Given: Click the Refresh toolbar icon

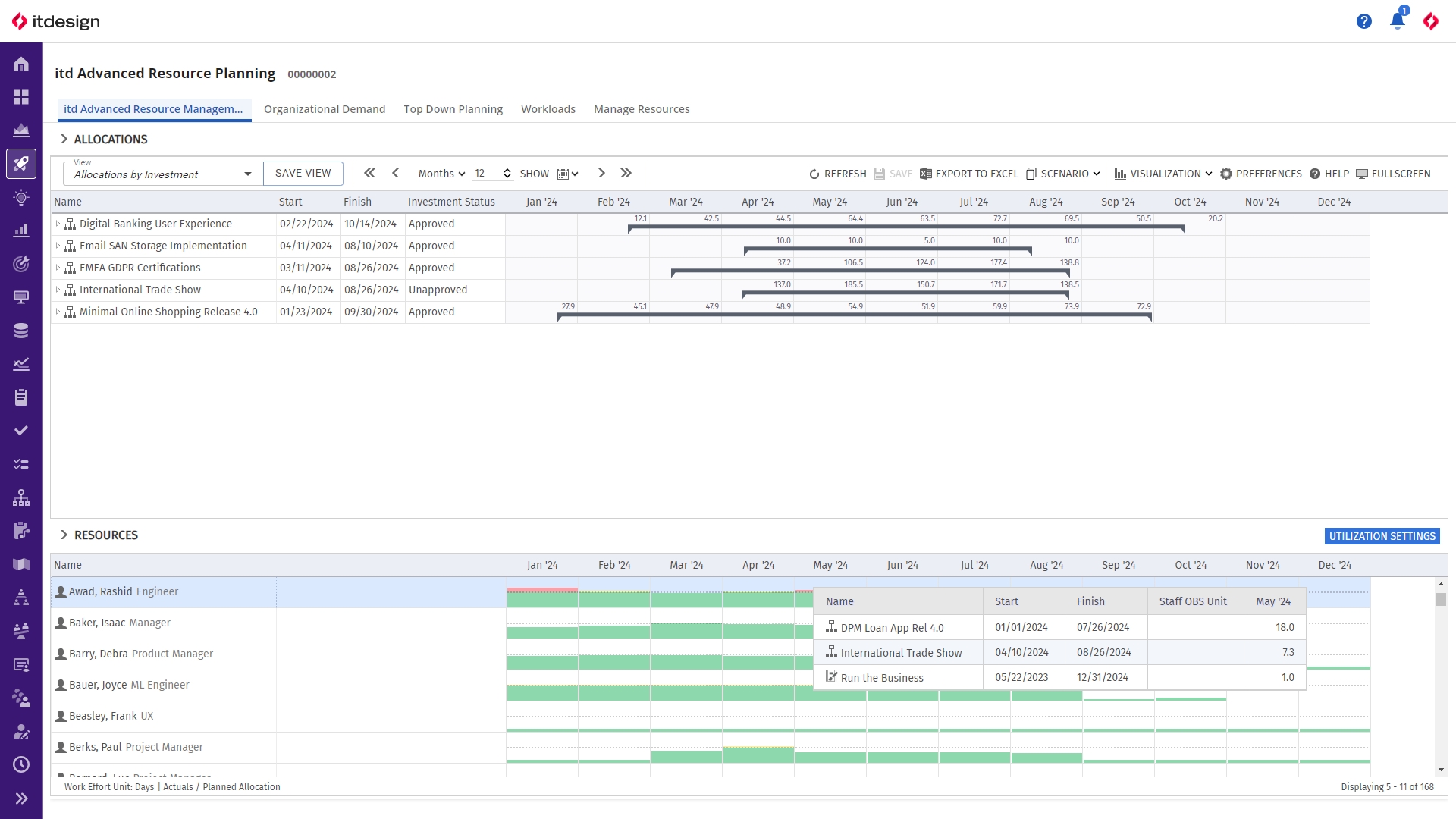Looking at the screenshot, I should [837, 174].
